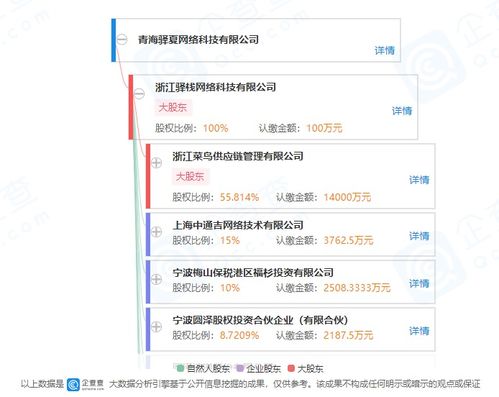Viewport: 499px width, 397px height.
Task: Click the 大股东 legend label text
Action: point(310,369)
